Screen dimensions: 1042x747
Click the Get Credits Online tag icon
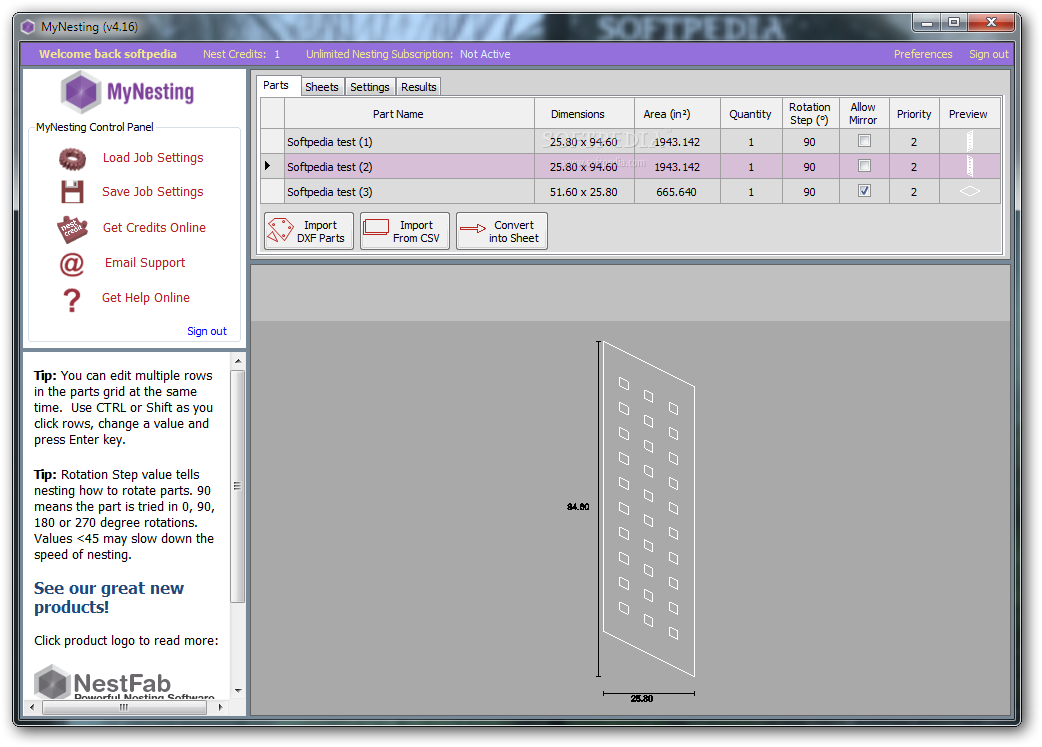pos(72,229)
